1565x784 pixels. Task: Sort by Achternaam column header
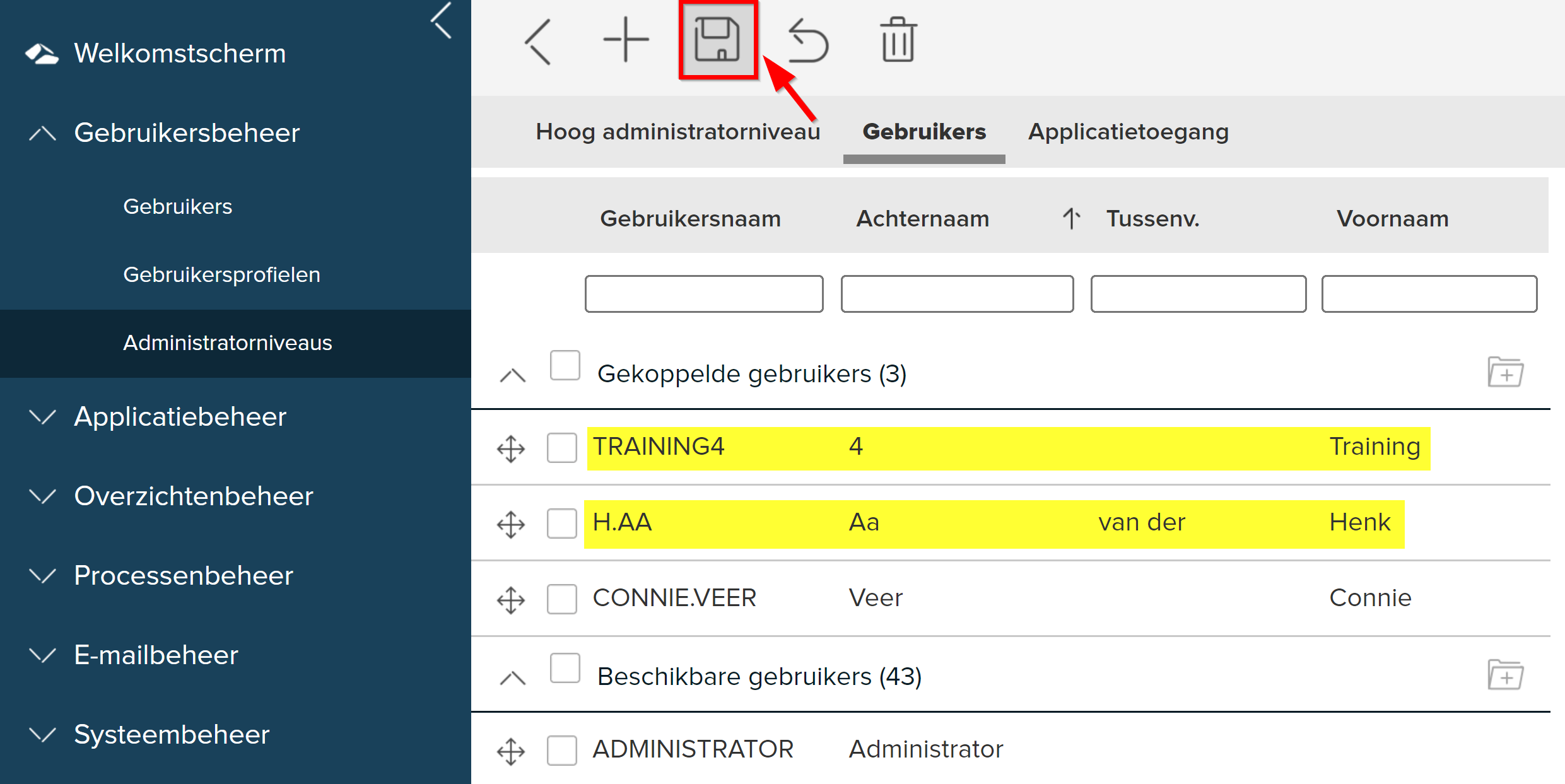923,219
